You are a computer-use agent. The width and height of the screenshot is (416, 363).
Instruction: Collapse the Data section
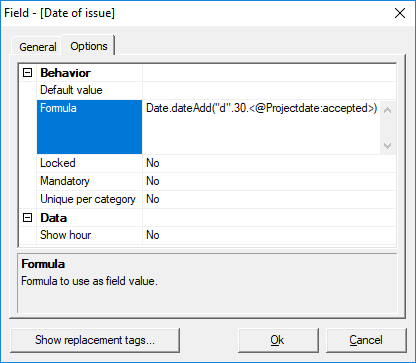click(28, 218)
